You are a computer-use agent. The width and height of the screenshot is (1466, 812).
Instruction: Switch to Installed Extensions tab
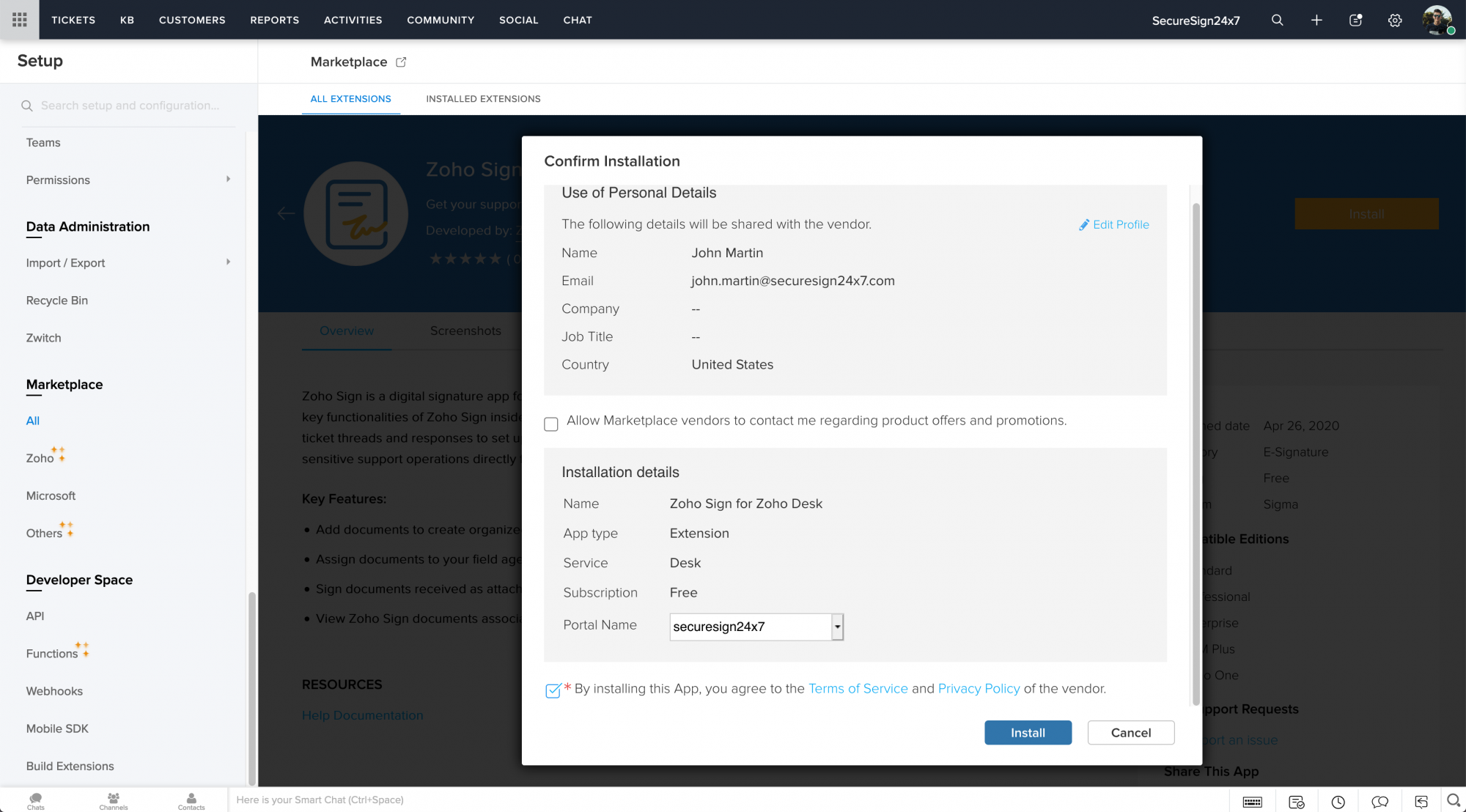(483, 99)
